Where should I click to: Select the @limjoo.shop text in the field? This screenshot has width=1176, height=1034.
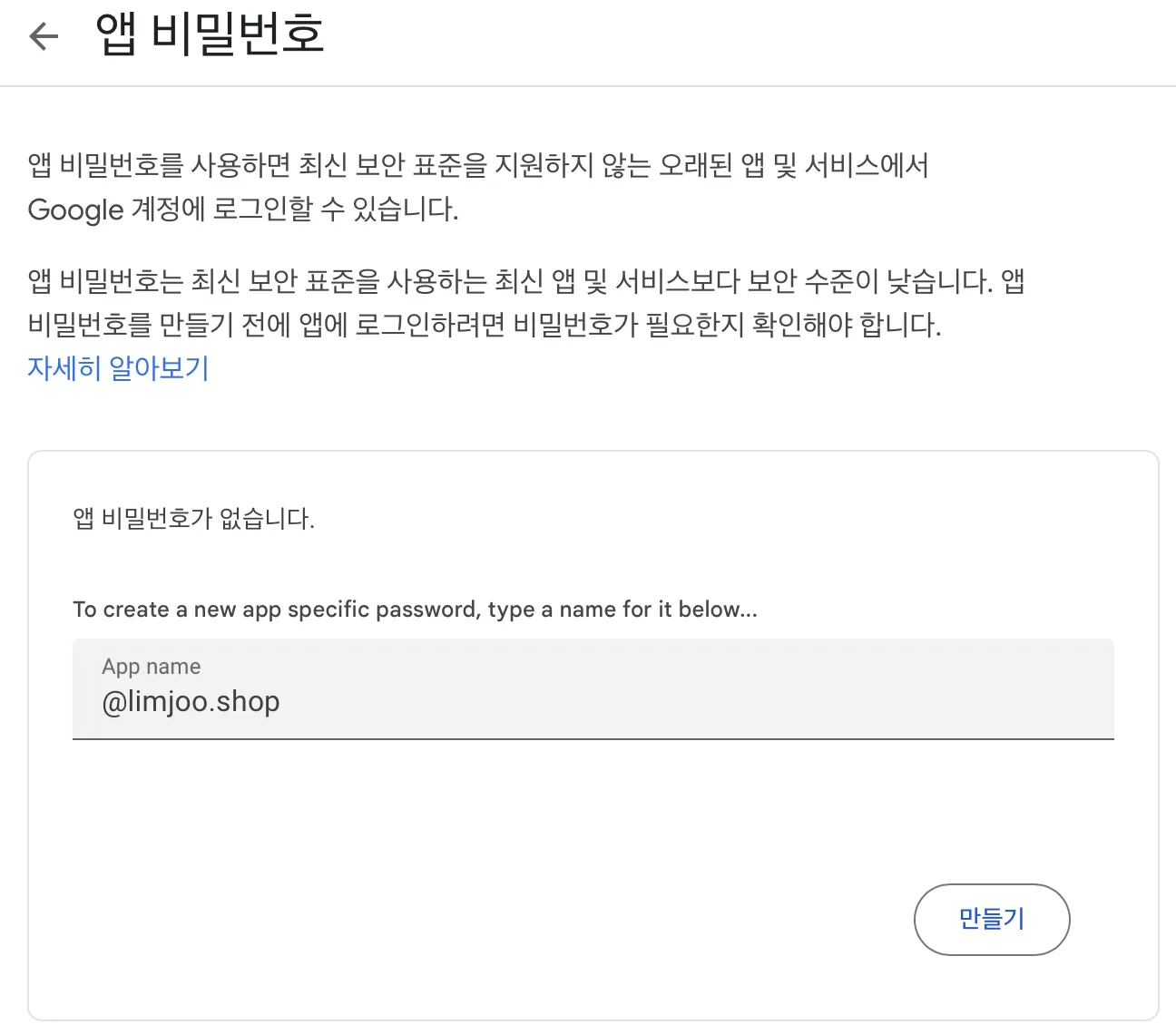pos(191,700)
